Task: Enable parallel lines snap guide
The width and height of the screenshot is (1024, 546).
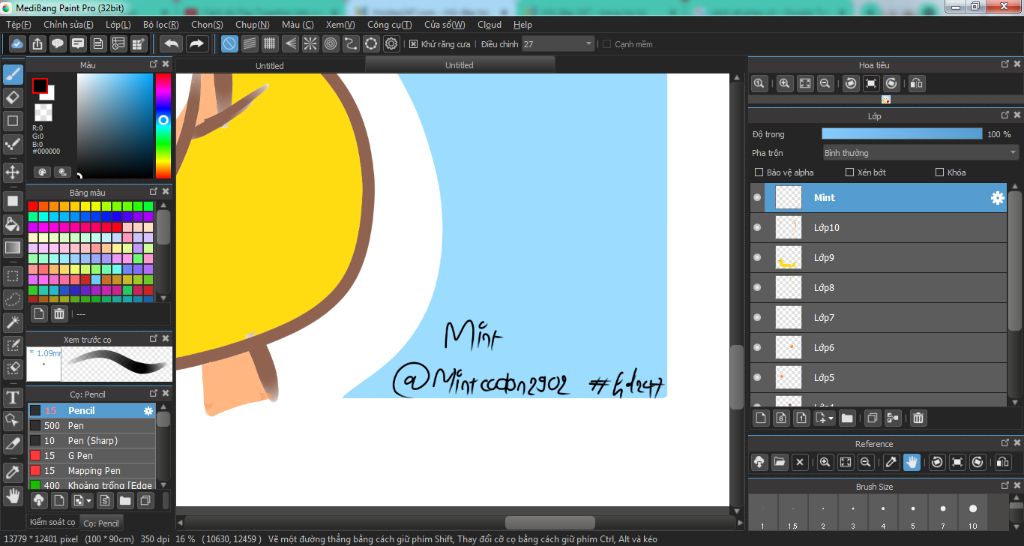Action: point(249,44)
